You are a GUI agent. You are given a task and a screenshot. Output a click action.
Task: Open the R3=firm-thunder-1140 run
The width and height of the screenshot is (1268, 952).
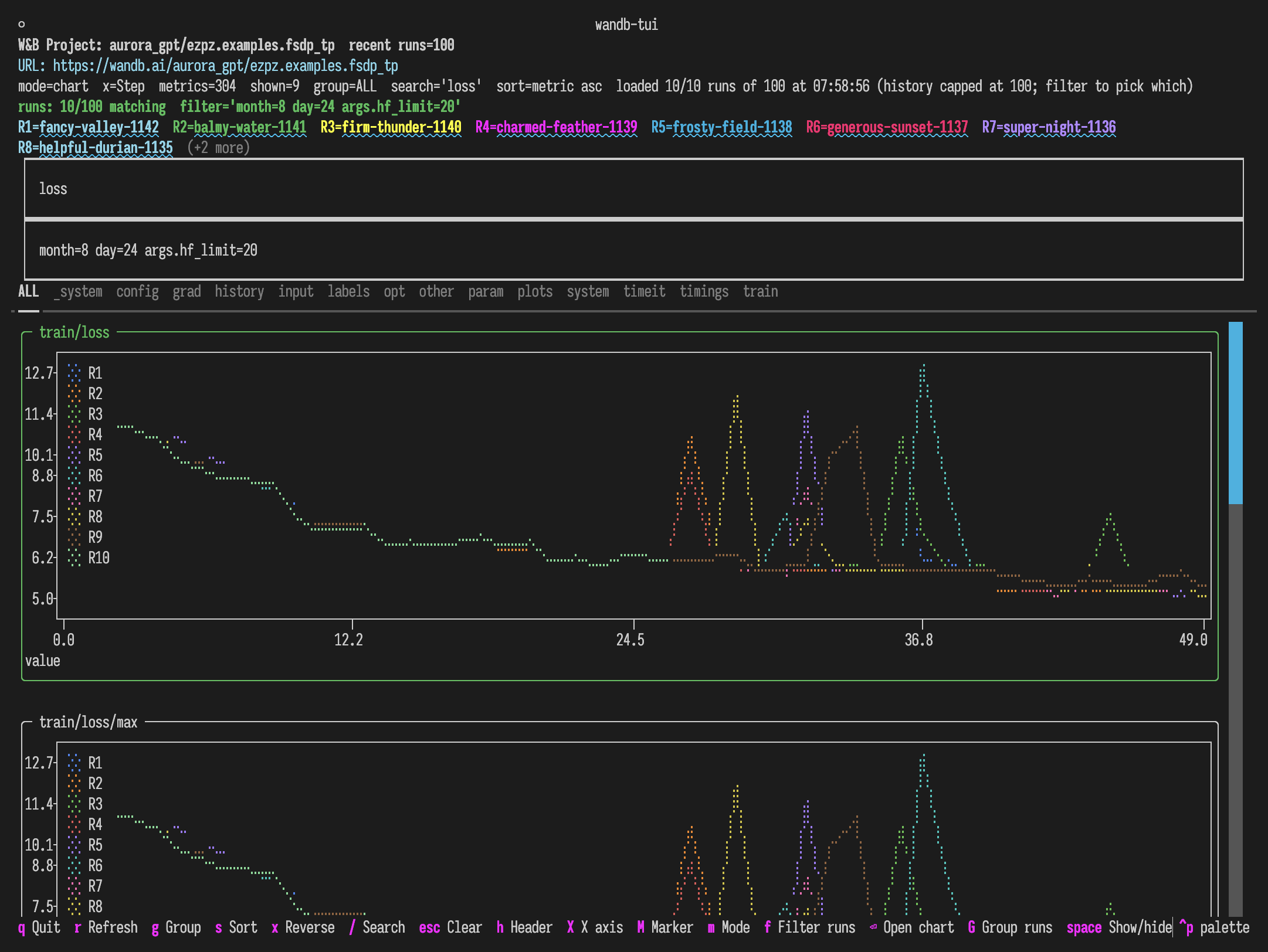tap(391, 127)
